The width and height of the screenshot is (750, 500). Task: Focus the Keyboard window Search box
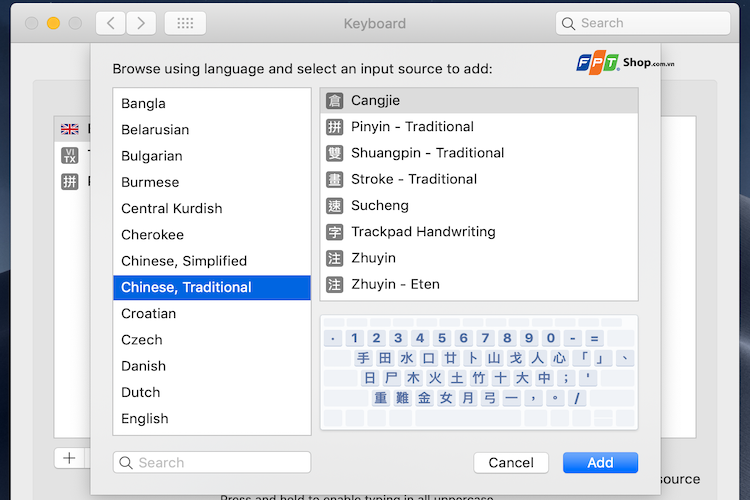click(x=643, y=23)
